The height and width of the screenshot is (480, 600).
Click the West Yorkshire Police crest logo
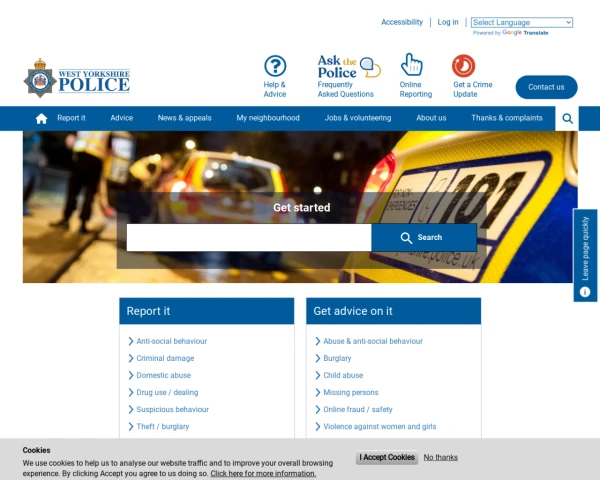pos(77,78)
